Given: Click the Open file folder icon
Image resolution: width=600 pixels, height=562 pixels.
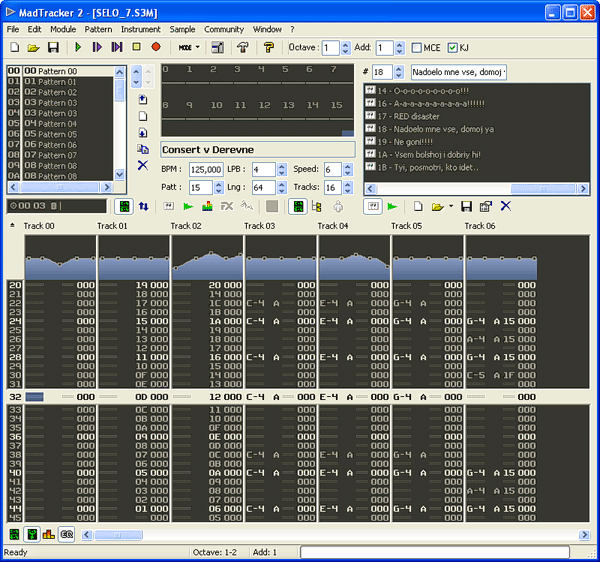Looking at the screenshot, I should point(32,47).
